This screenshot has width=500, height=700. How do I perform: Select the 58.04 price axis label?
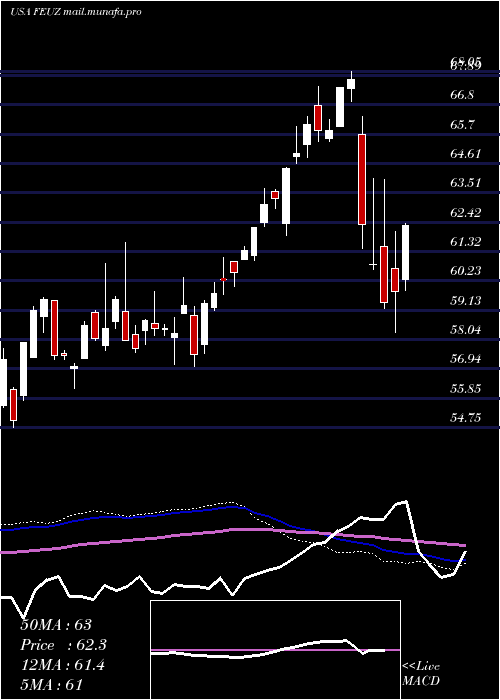tap(466, 330)
